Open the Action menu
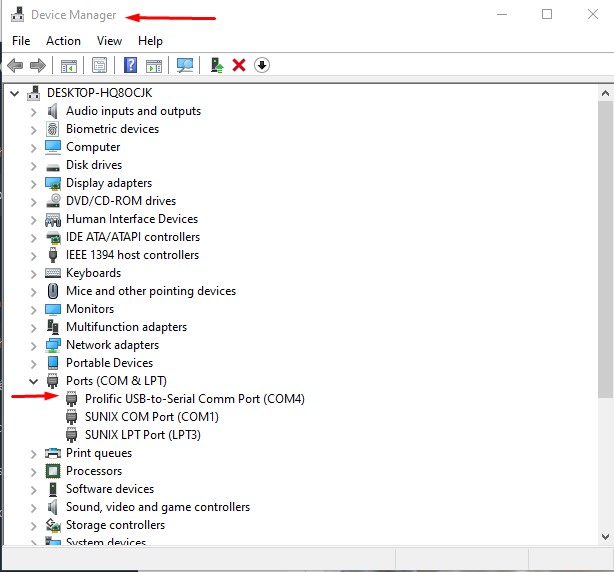 pyautogui.click(x=63, y=41)
